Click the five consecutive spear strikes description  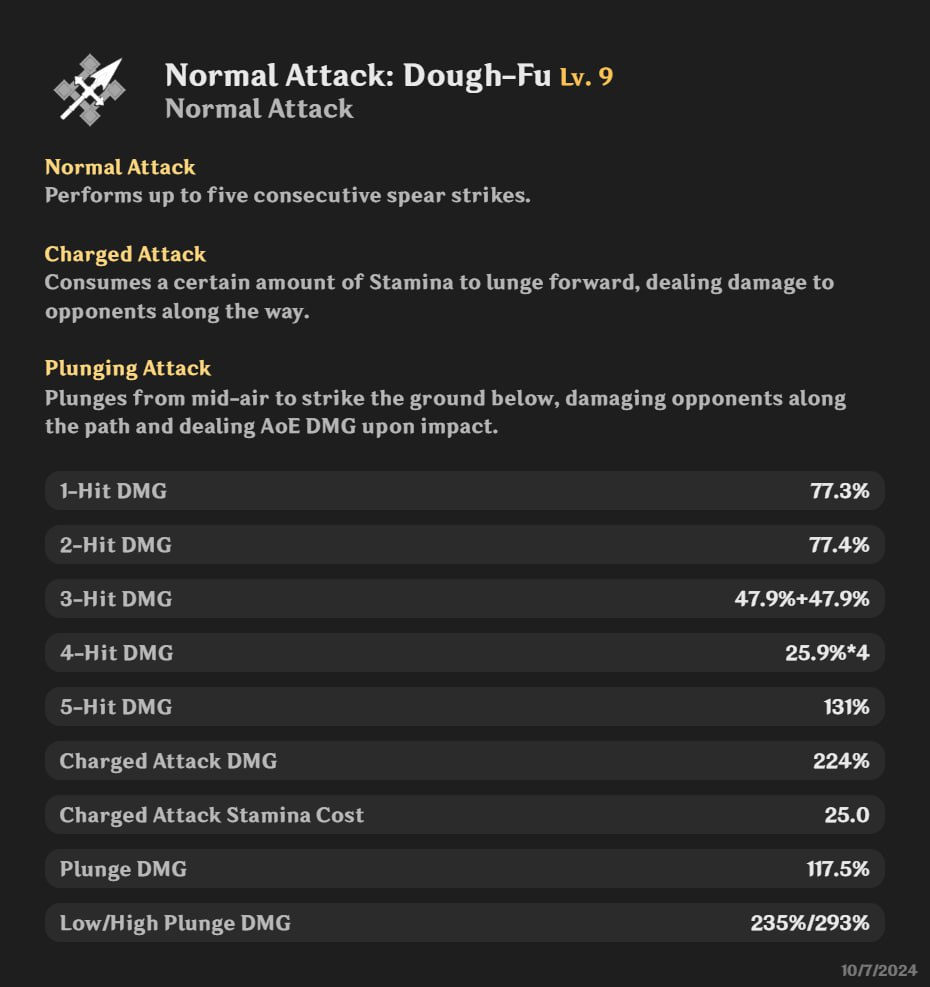pyautogui.click(x=287, y=195)
